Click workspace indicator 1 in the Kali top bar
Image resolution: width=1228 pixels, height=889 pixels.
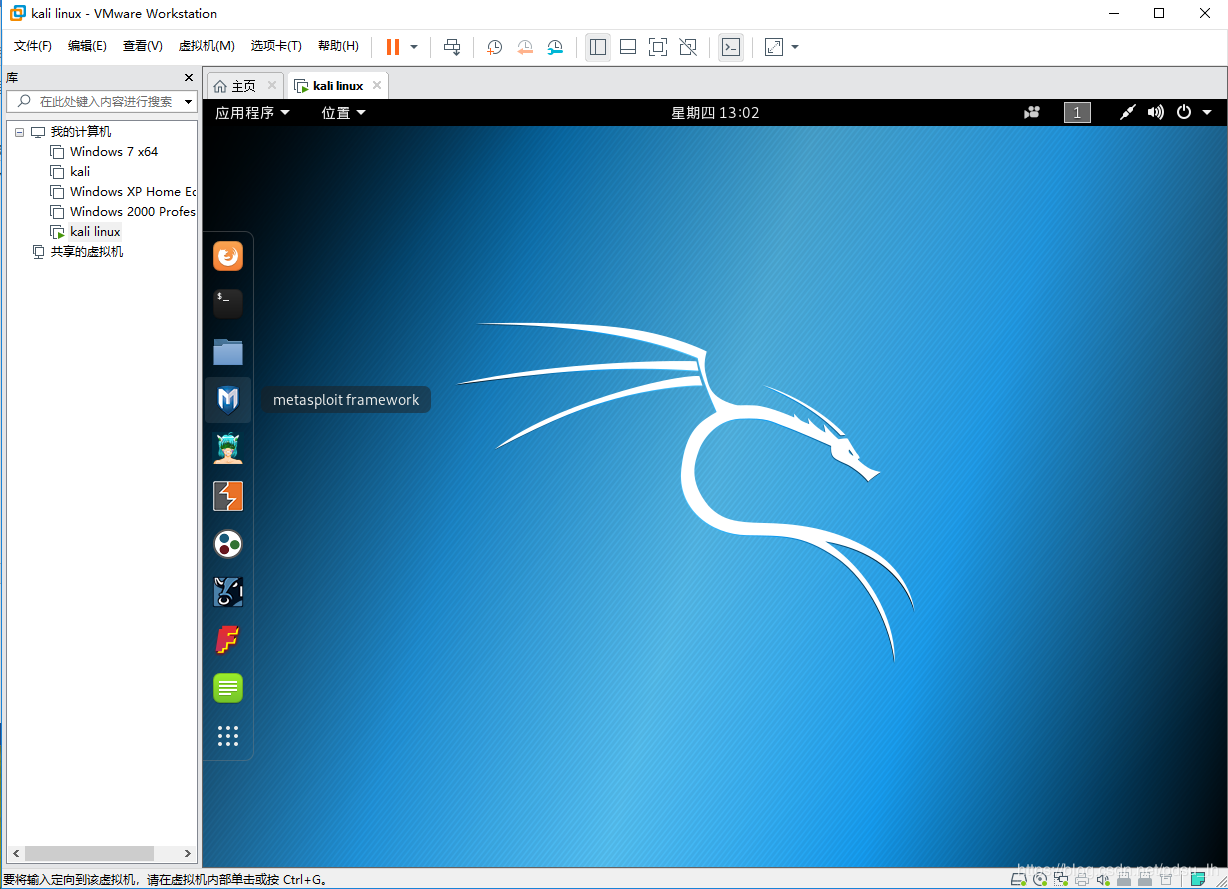tap(1077, 113)
